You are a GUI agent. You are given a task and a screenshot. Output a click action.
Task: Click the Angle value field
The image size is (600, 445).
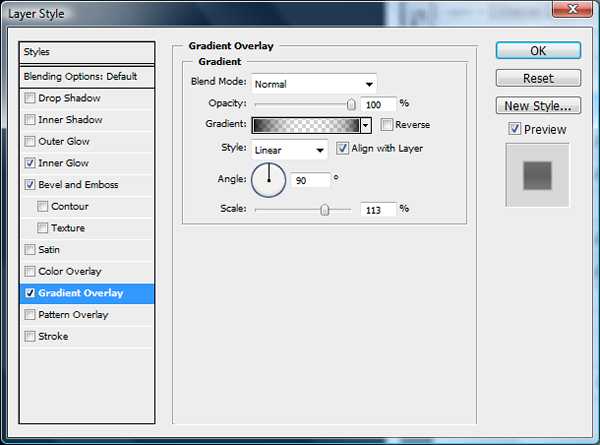[310, 180]
